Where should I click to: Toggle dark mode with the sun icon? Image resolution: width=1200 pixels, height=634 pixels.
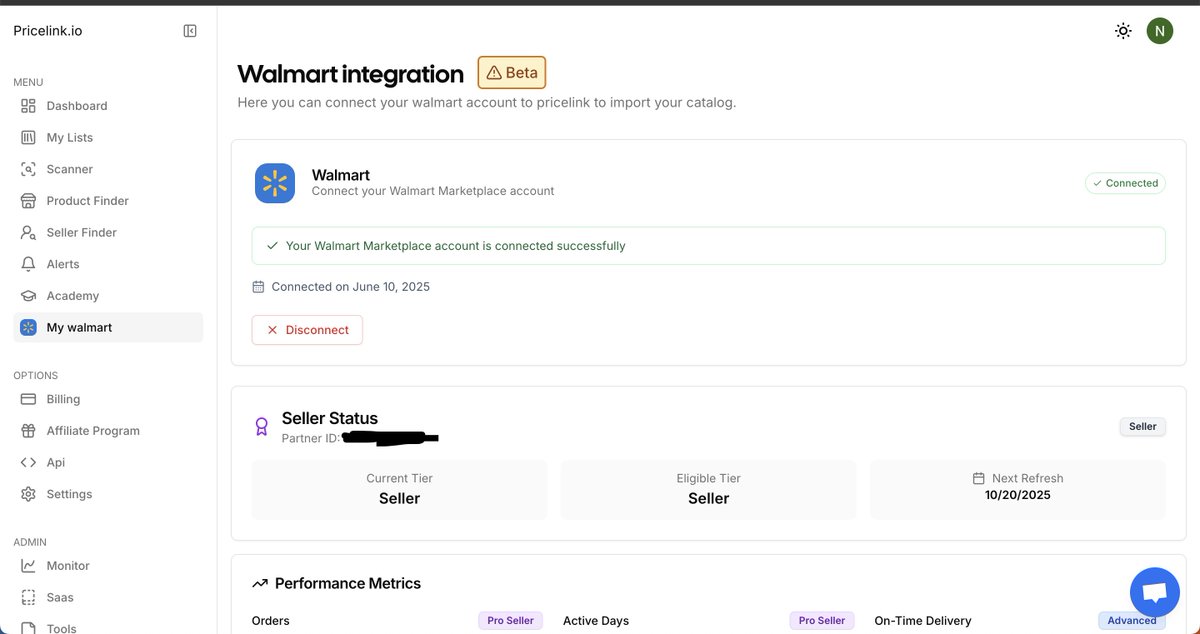point(1122,30)
